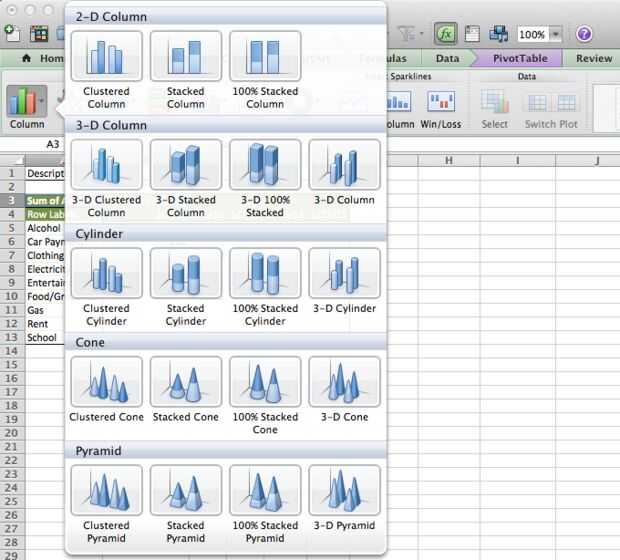Viewport: 620px width, 560px height.
Task: Choose the 3-D Cylinder chart
Action: click(344, 273)
